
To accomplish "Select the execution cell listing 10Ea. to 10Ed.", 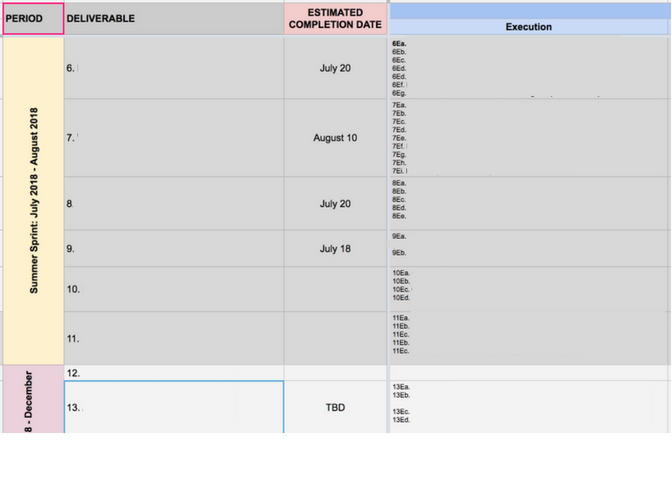I will pyautogui.click(x=530, y=289).
